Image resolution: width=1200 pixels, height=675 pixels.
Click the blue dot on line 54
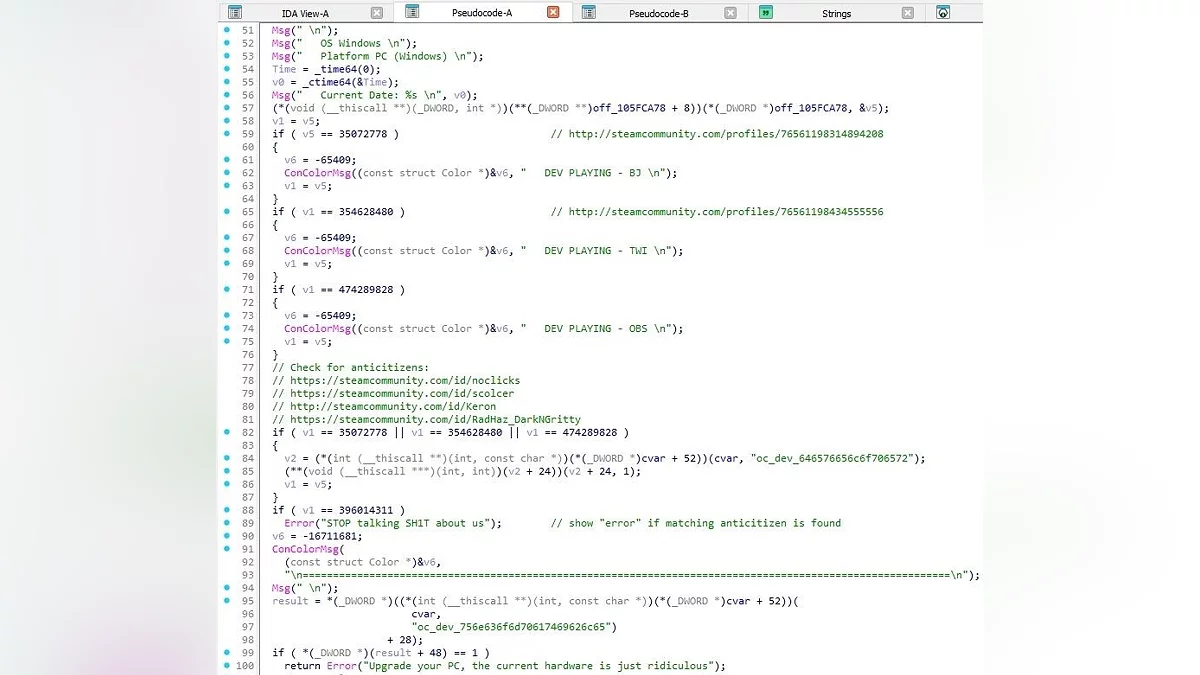(x=226, y=69)
